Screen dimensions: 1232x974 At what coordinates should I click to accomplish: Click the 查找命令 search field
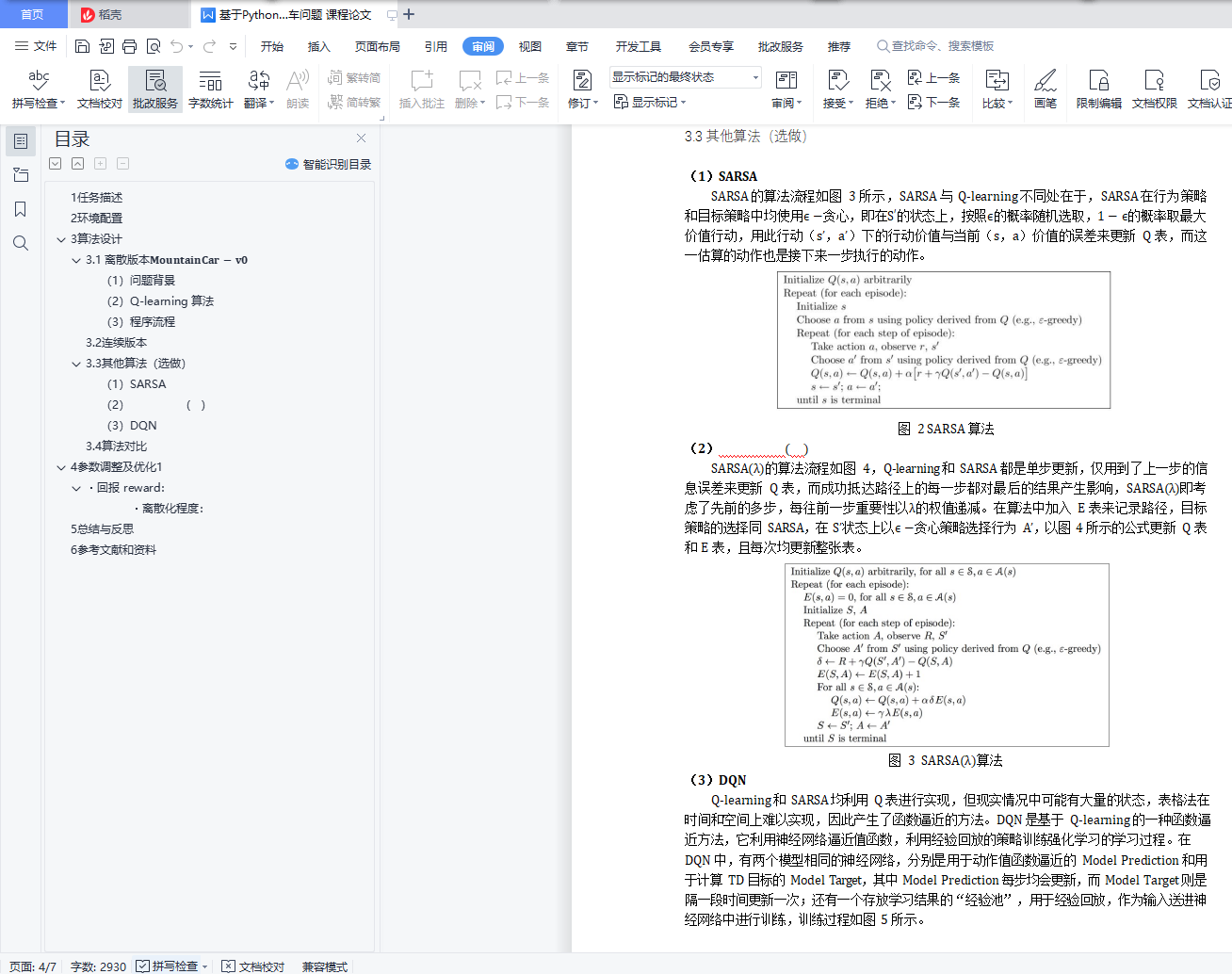pyautogui.click(x=935, y=46)
